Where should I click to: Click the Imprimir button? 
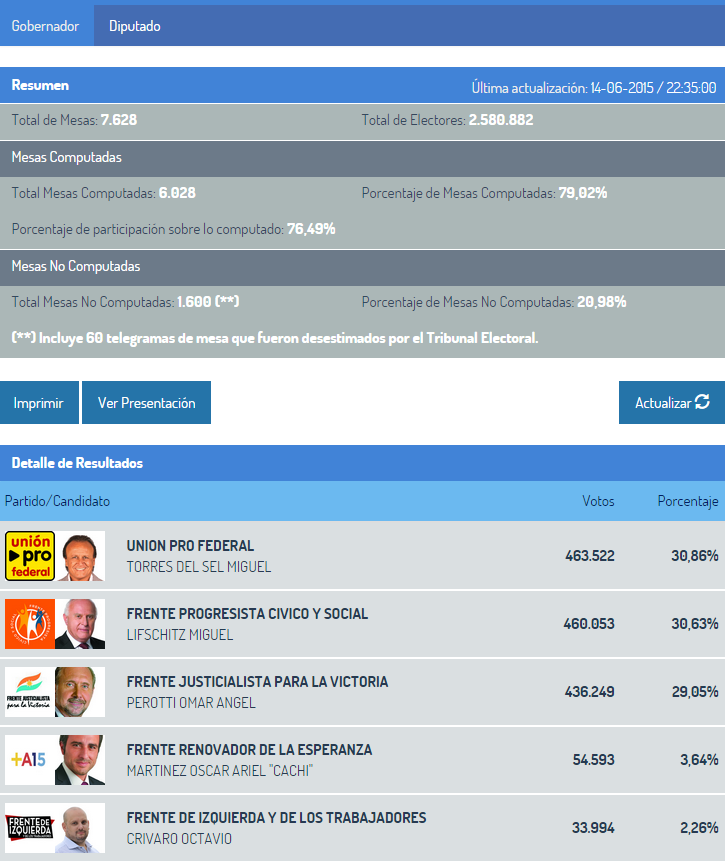39,402
